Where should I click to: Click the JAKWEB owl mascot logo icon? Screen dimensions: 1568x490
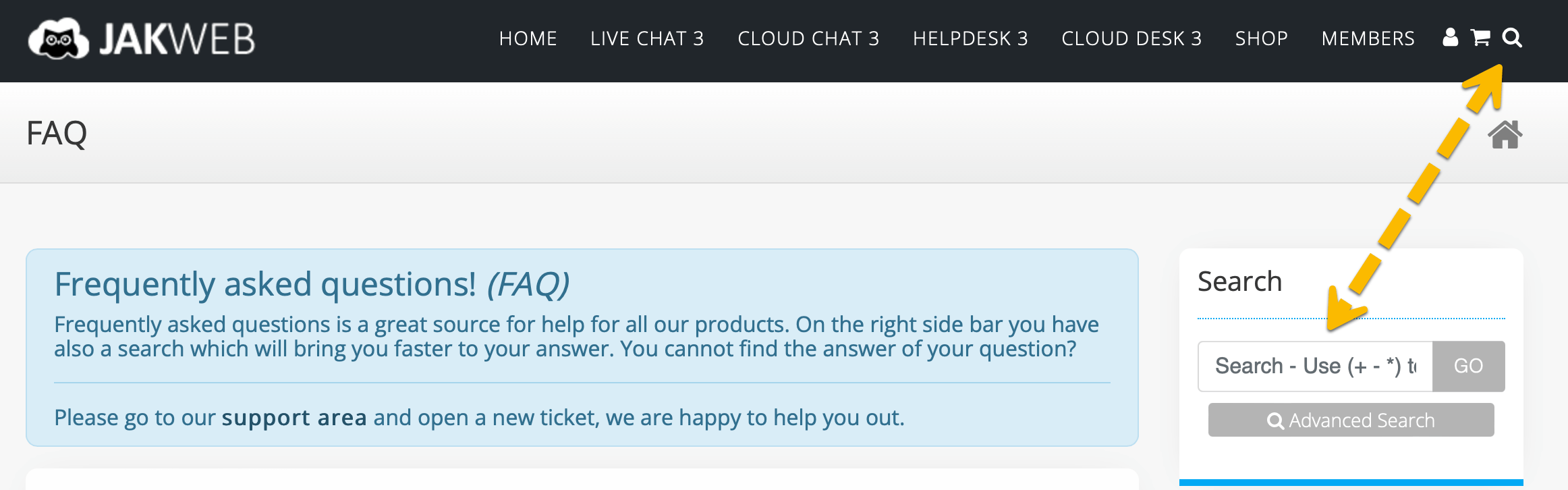tap(58, 39)
